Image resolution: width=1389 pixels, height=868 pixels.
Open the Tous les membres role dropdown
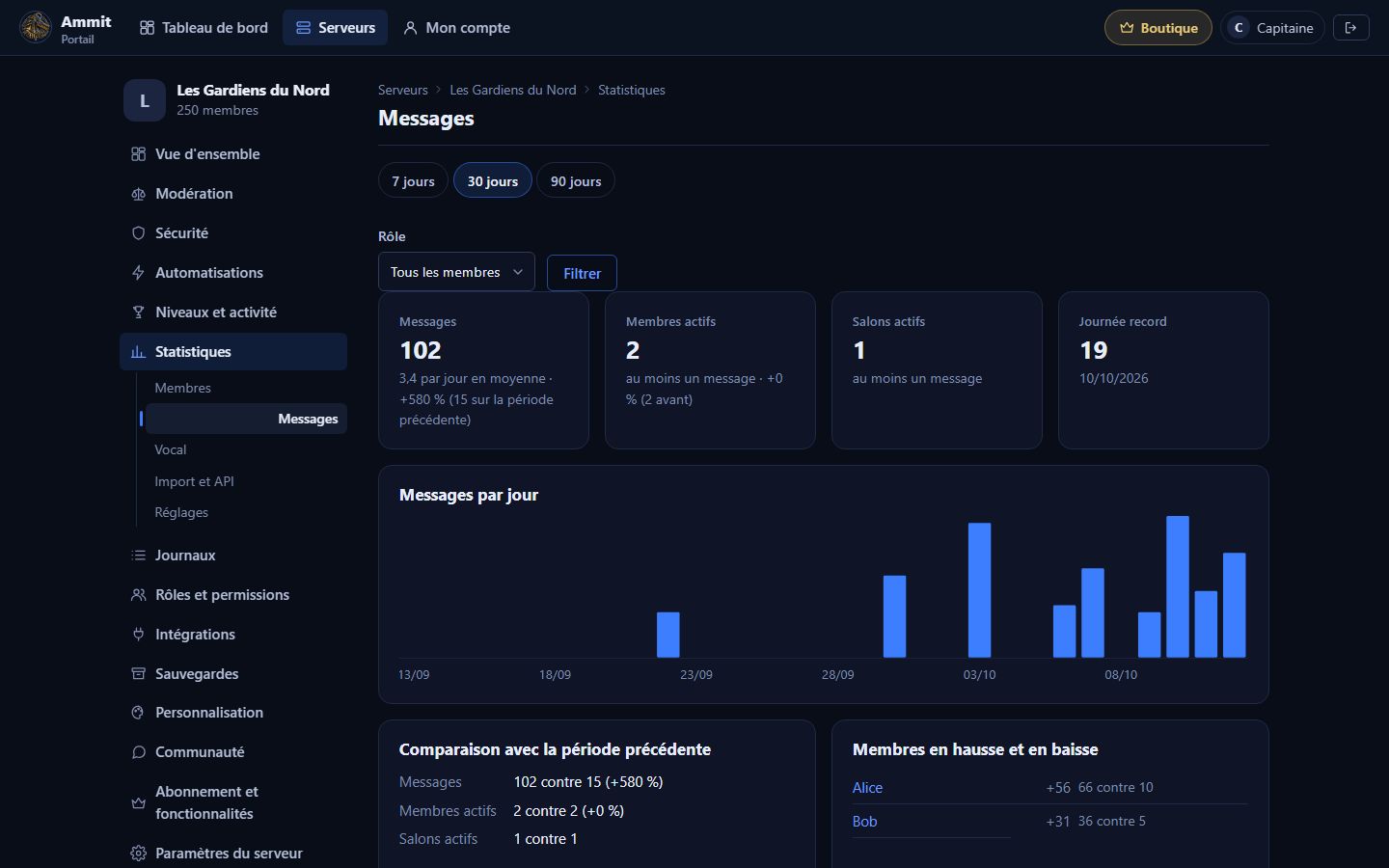click(x=456, y=272)
